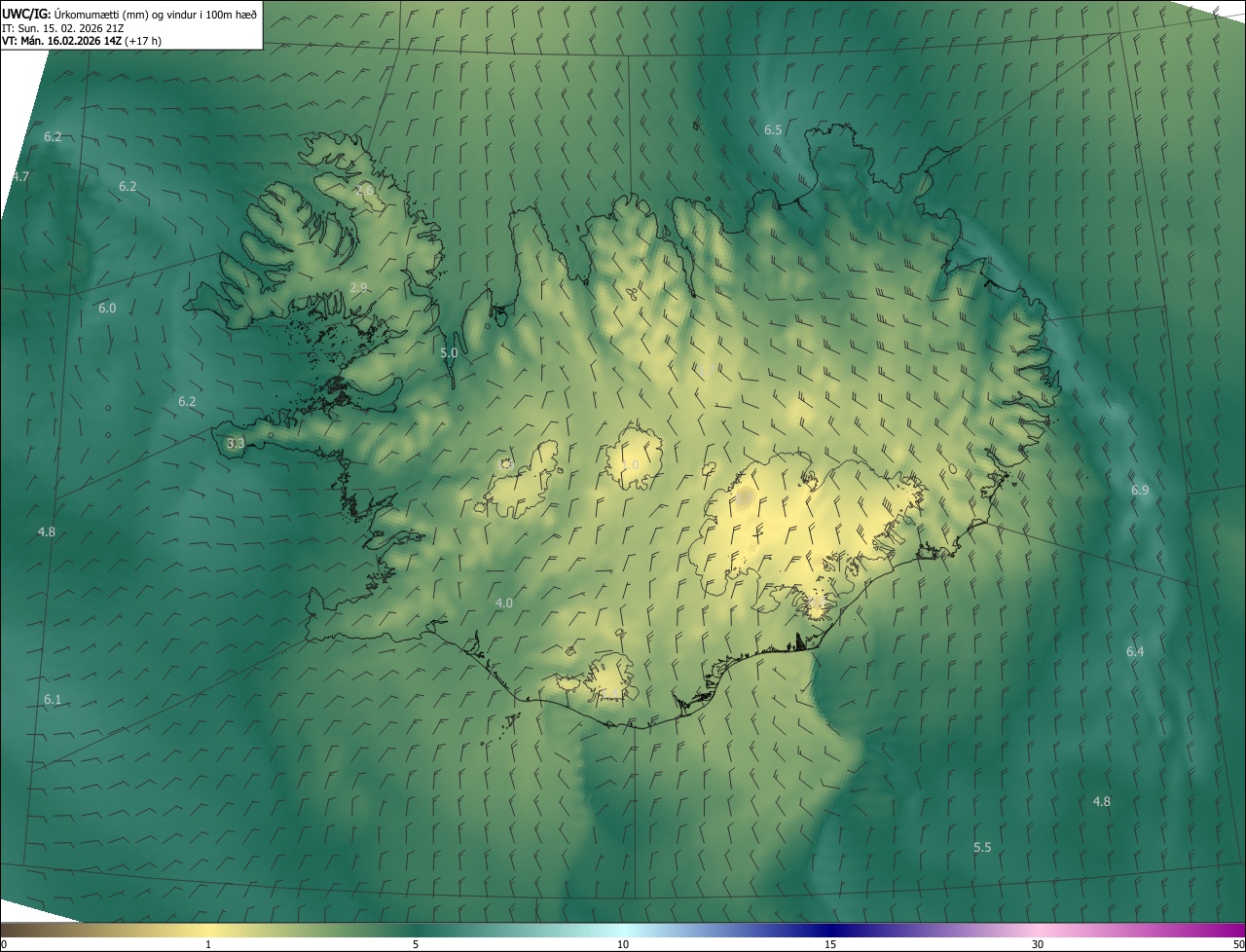Click the 6.9 value label
The width and height of the screenshot is (1246, 952).
(x=1140, y=491)
